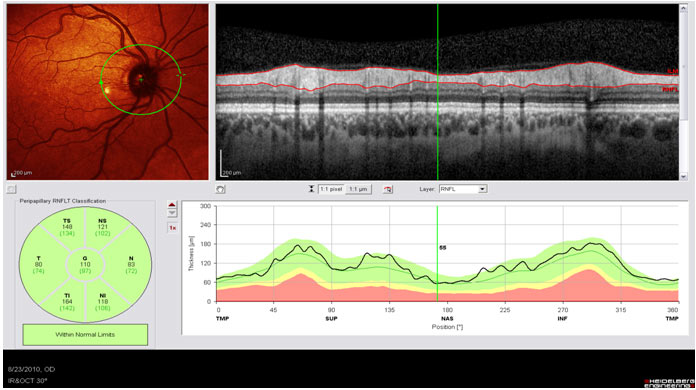The image size is (696, 390).
Task: Click the fundus infrared image thumbnail
Action: pos(107,92)
